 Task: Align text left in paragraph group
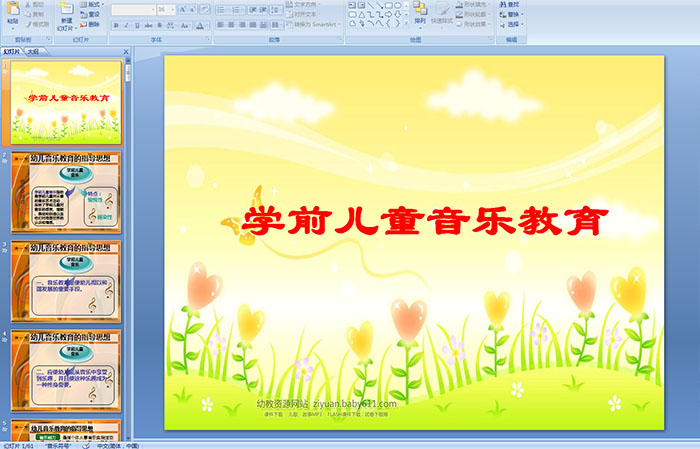pos(220,25)
